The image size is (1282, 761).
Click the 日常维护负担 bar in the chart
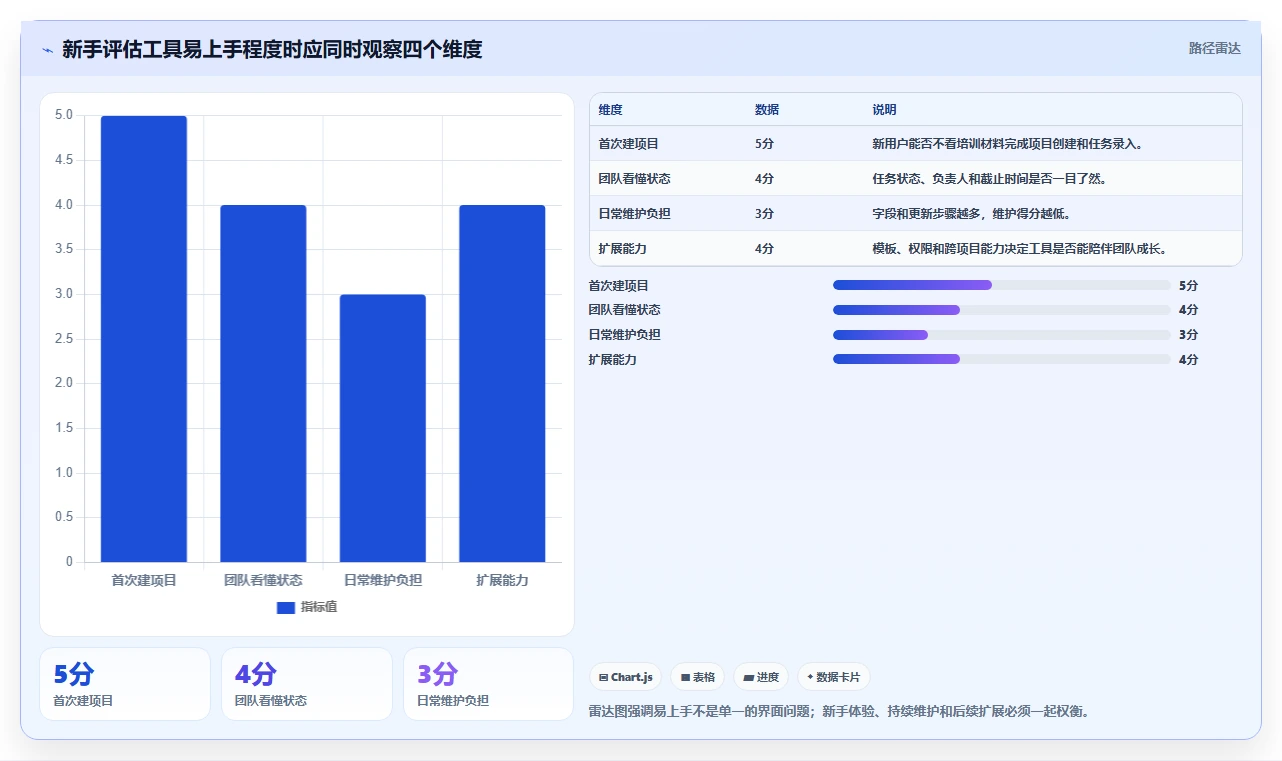coord(383,428)
